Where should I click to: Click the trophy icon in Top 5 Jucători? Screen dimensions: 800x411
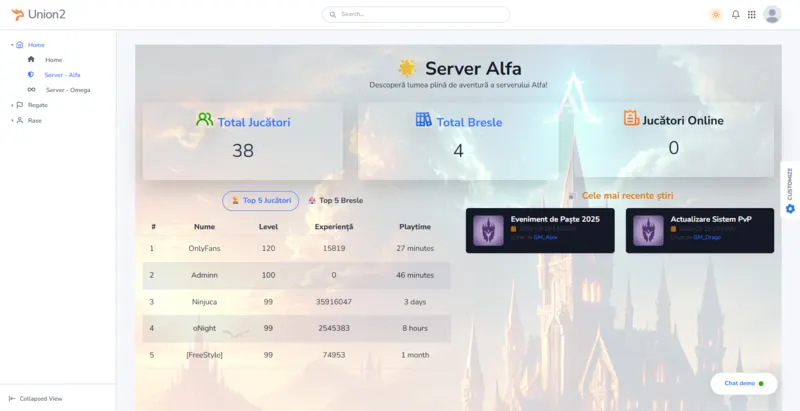pyautogui.click(x=235, y=200)
